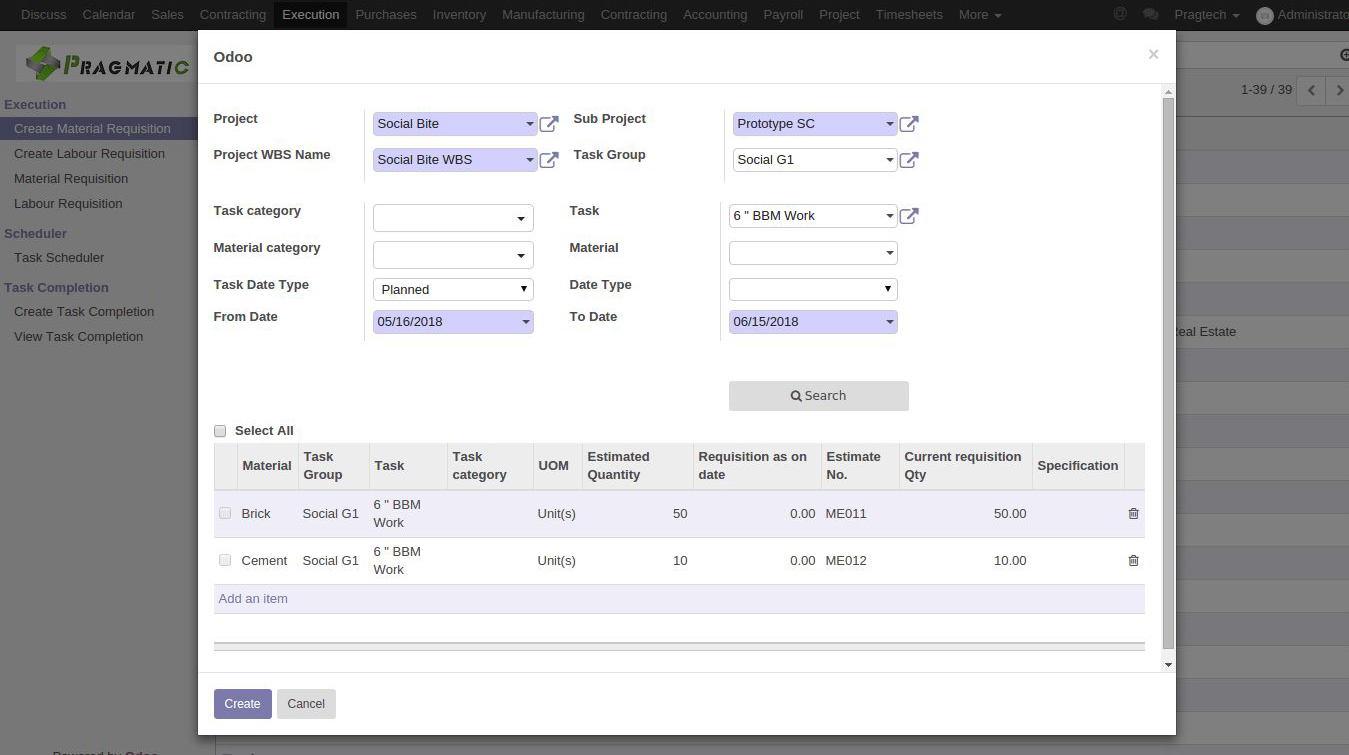The image size is (1349, 755).
Task: Click the Create button
Action: [242, 703]
